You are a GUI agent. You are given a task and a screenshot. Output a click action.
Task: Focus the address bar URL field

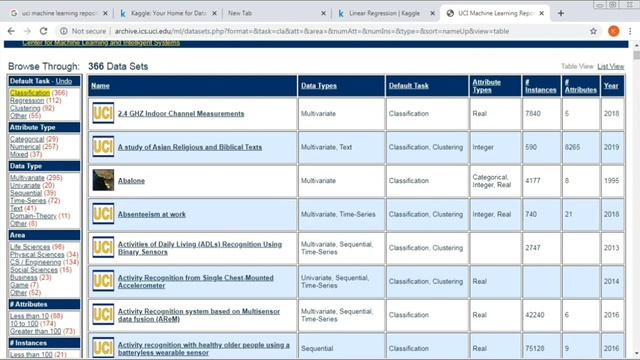coord(311,31)
